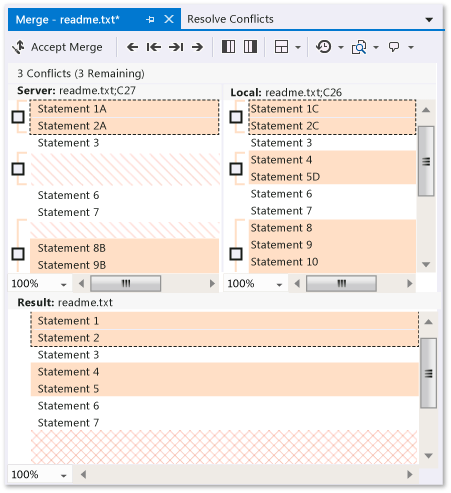Select 'Statement 1C' line in Local pane

pyautogui.click(x=332, y=109)
